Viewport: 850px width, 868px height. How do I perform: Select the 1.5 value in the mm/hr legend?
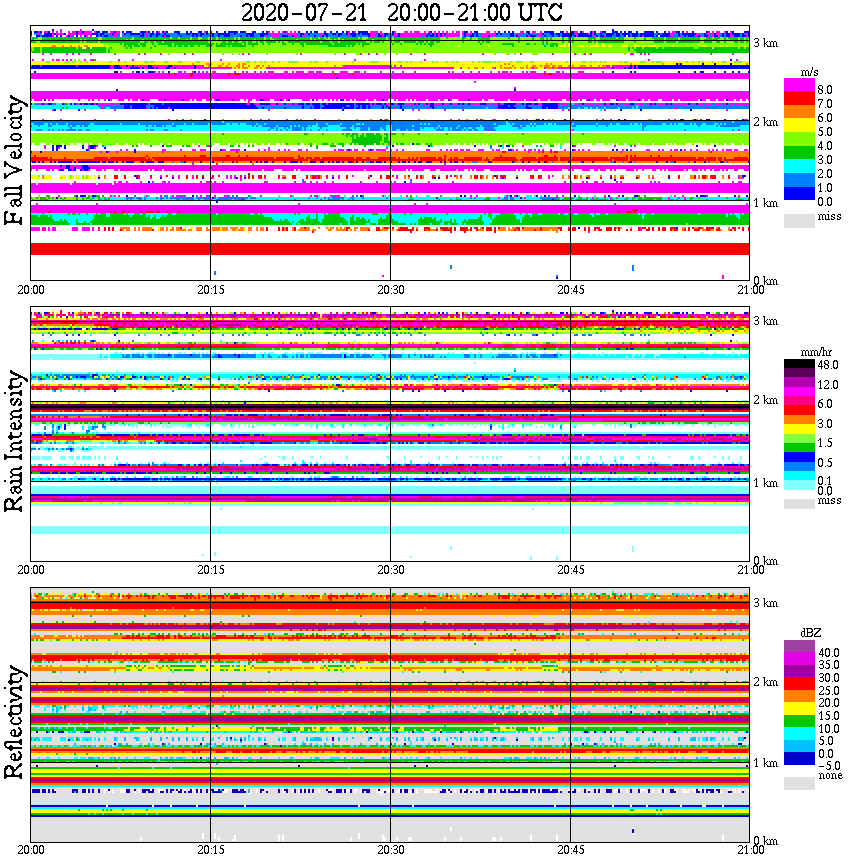825,443
